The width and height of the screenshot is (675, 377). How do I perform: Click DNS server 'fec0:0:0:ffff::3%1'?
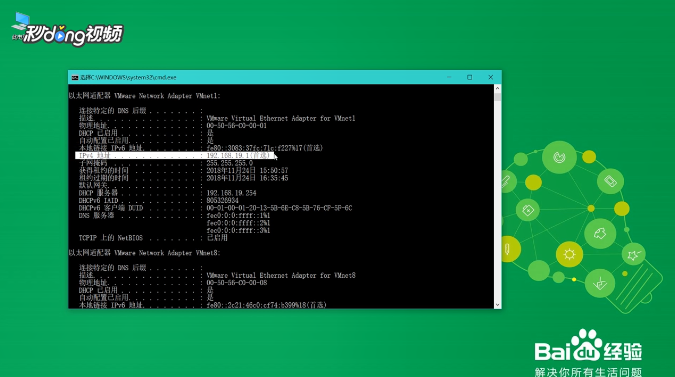[x=238, y=231]
